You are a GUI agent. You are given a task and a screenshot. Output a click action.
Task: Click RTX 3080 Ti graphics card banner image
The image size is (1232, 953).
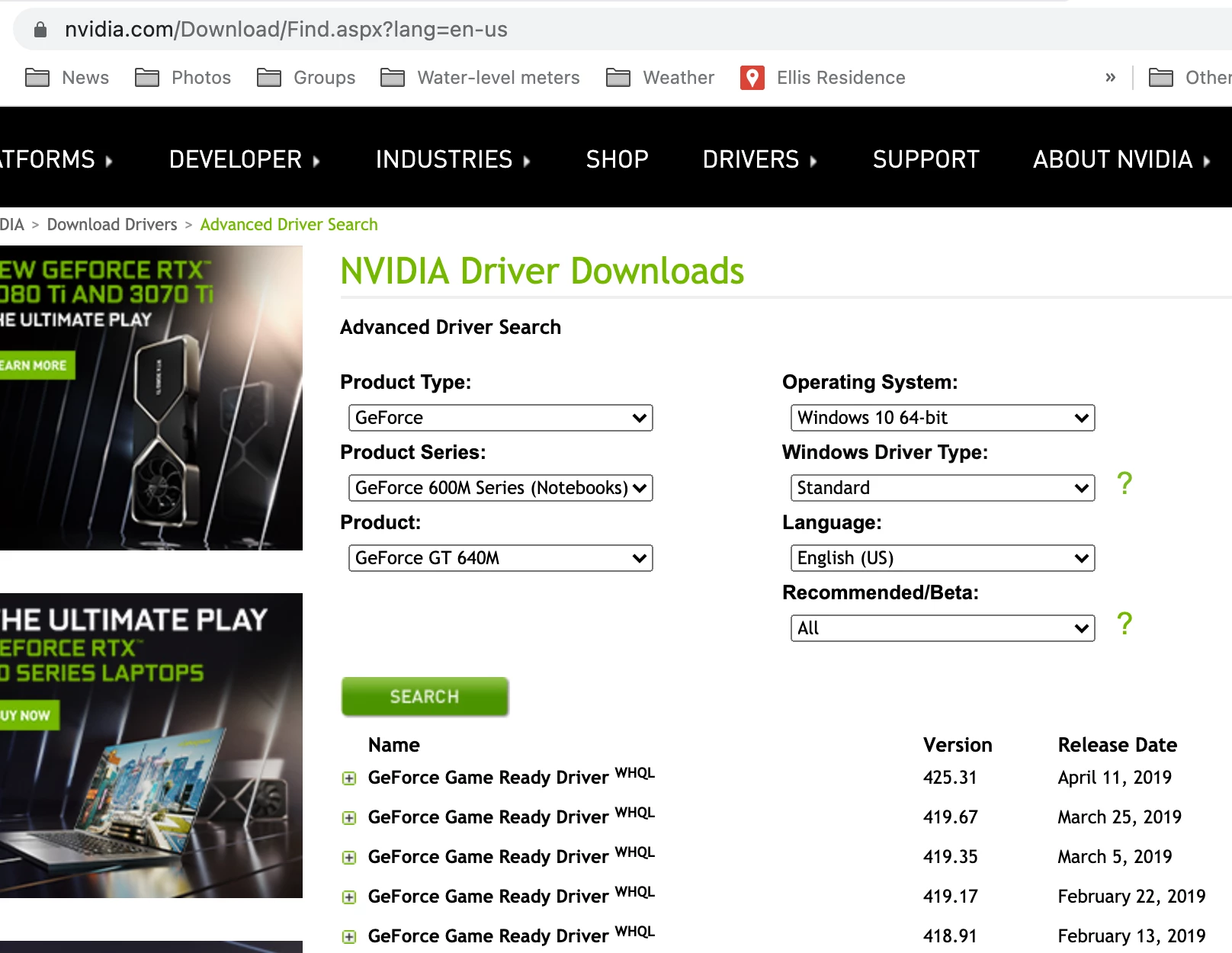click(x=151, y=397)
